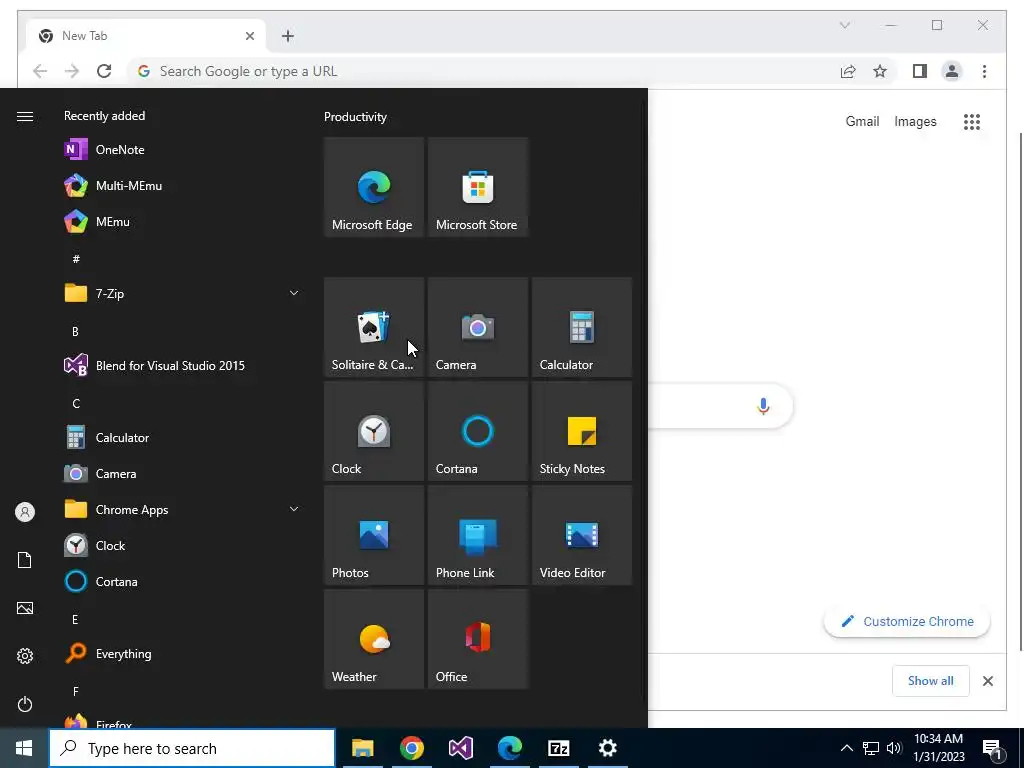
Task: Bookmark this tab with the star
Action: click(880, 71)
